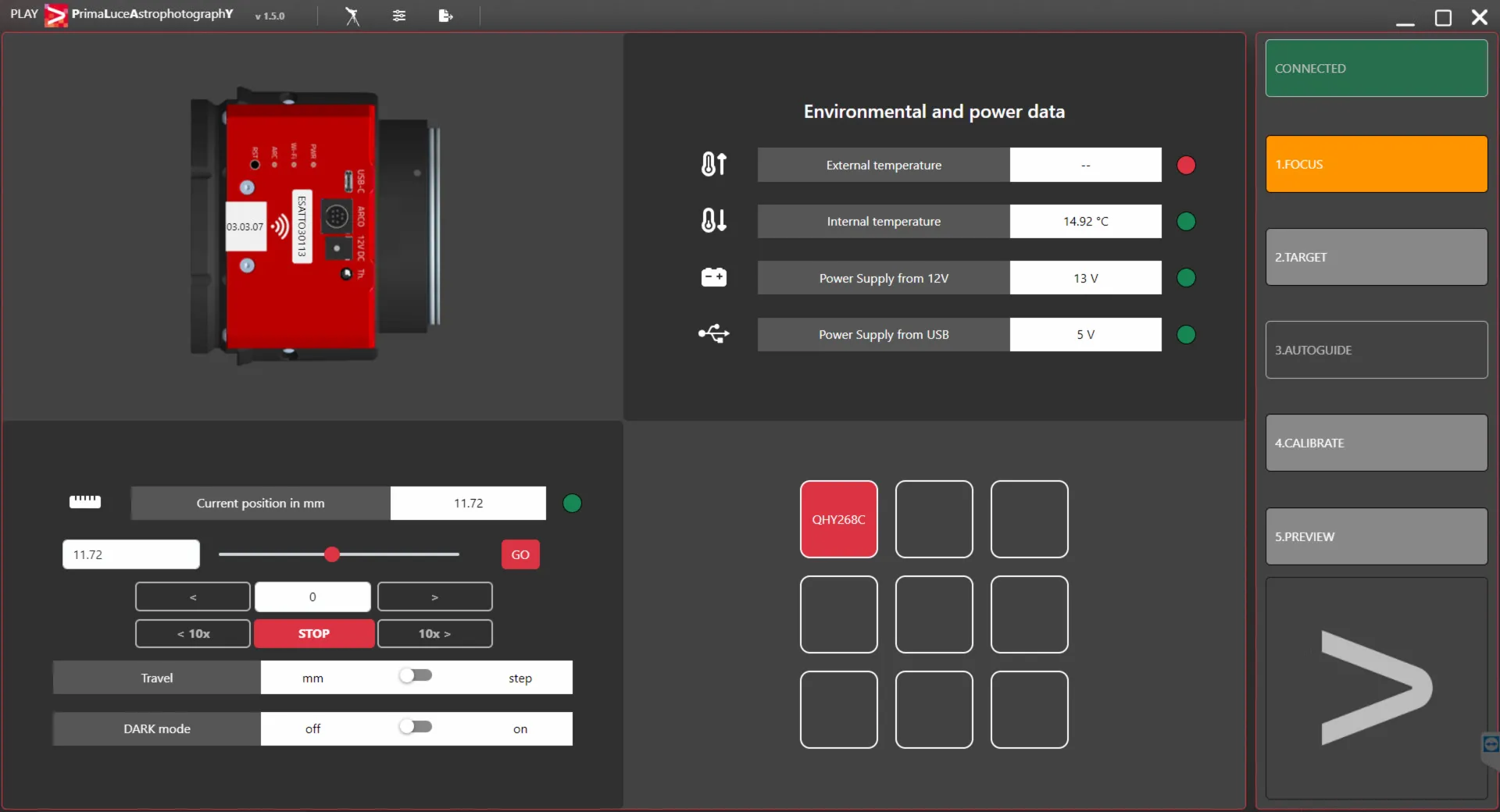Click the red GO button
This screenshot has height=812, width=1500.
[520, 554]
